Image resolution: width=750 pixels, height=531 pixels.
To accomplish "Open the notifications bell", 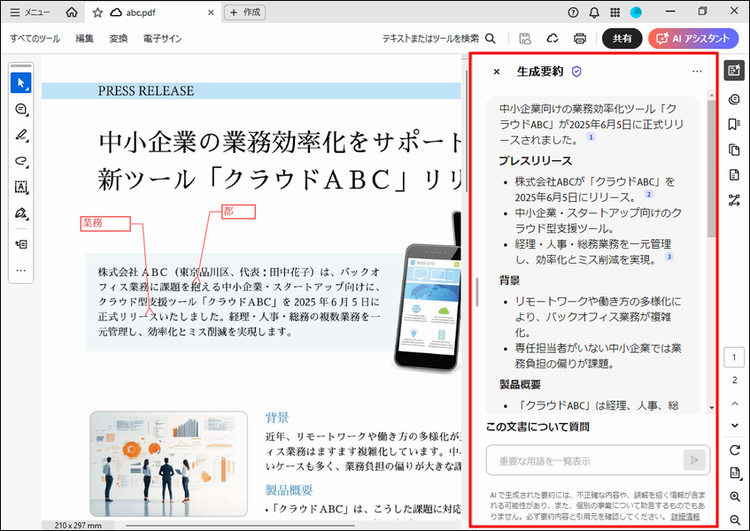I will [594, 13].
